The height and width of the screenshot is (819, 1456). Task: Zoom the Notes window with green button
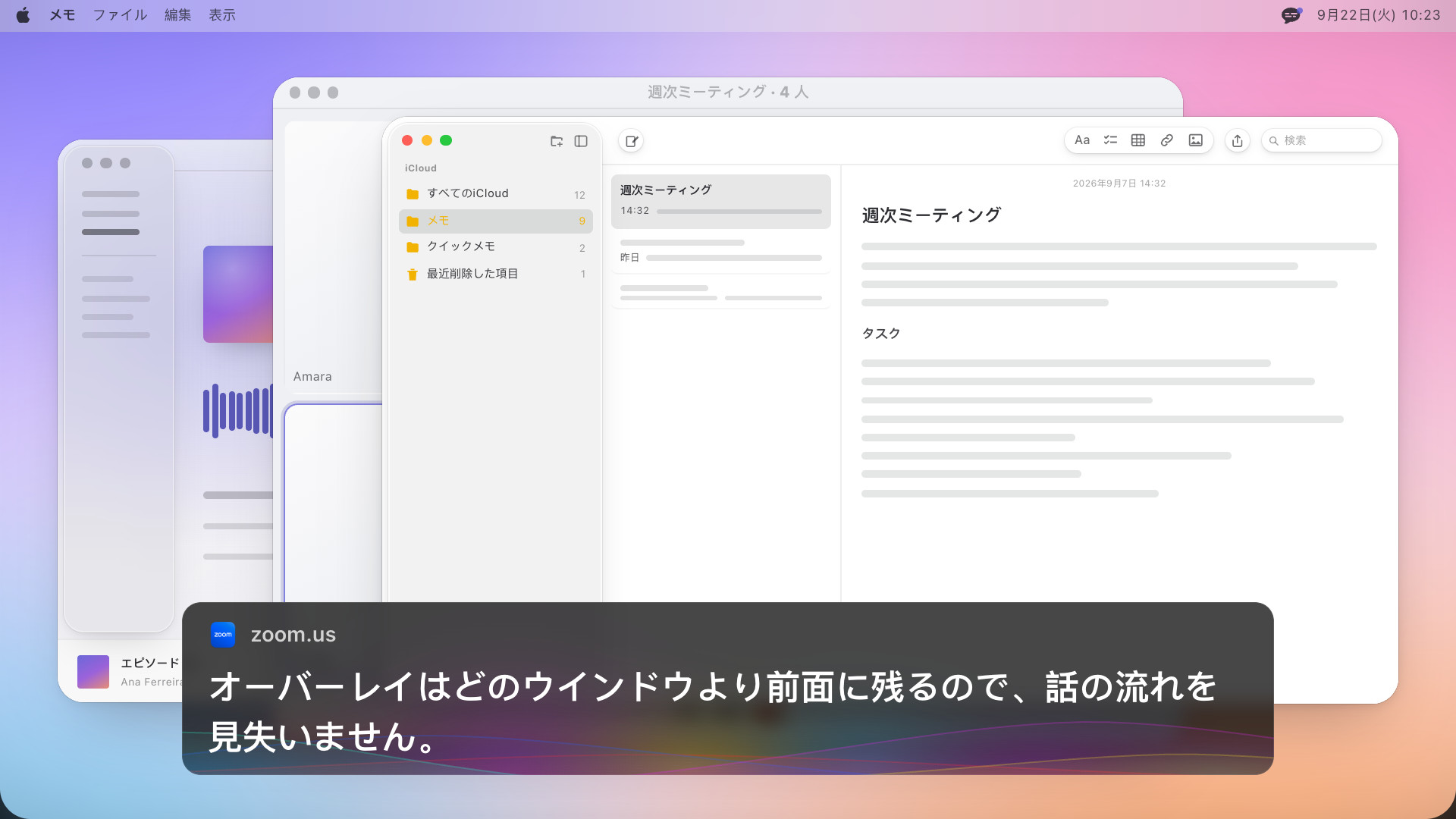[x=446, y=140]
